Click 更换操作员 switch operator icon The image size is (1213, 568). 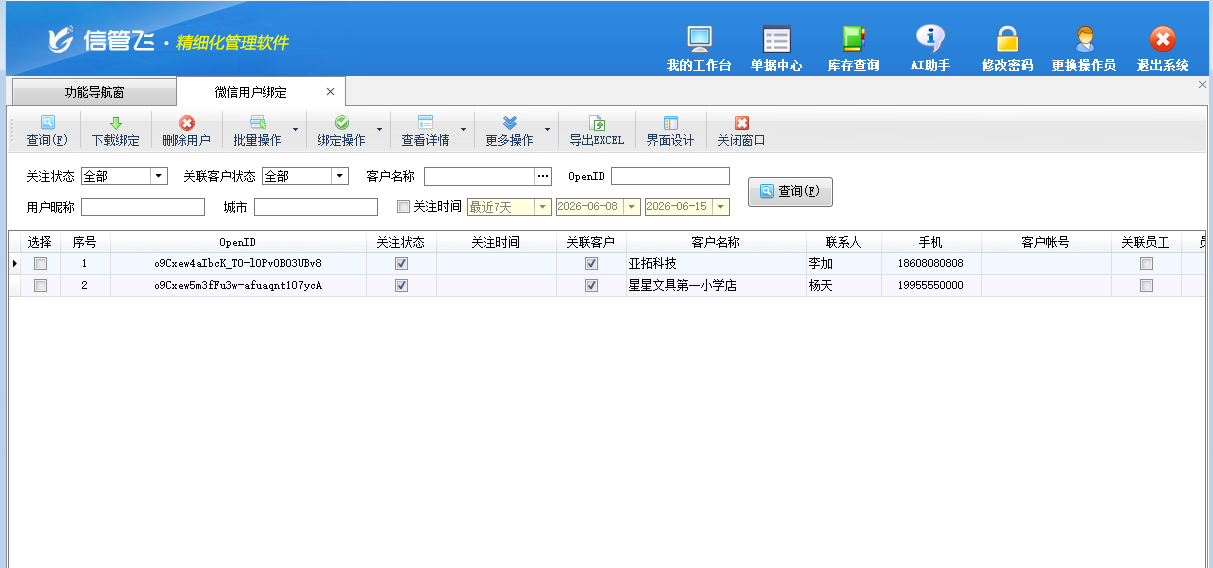pyautogui.click(x=1084, y=49)
